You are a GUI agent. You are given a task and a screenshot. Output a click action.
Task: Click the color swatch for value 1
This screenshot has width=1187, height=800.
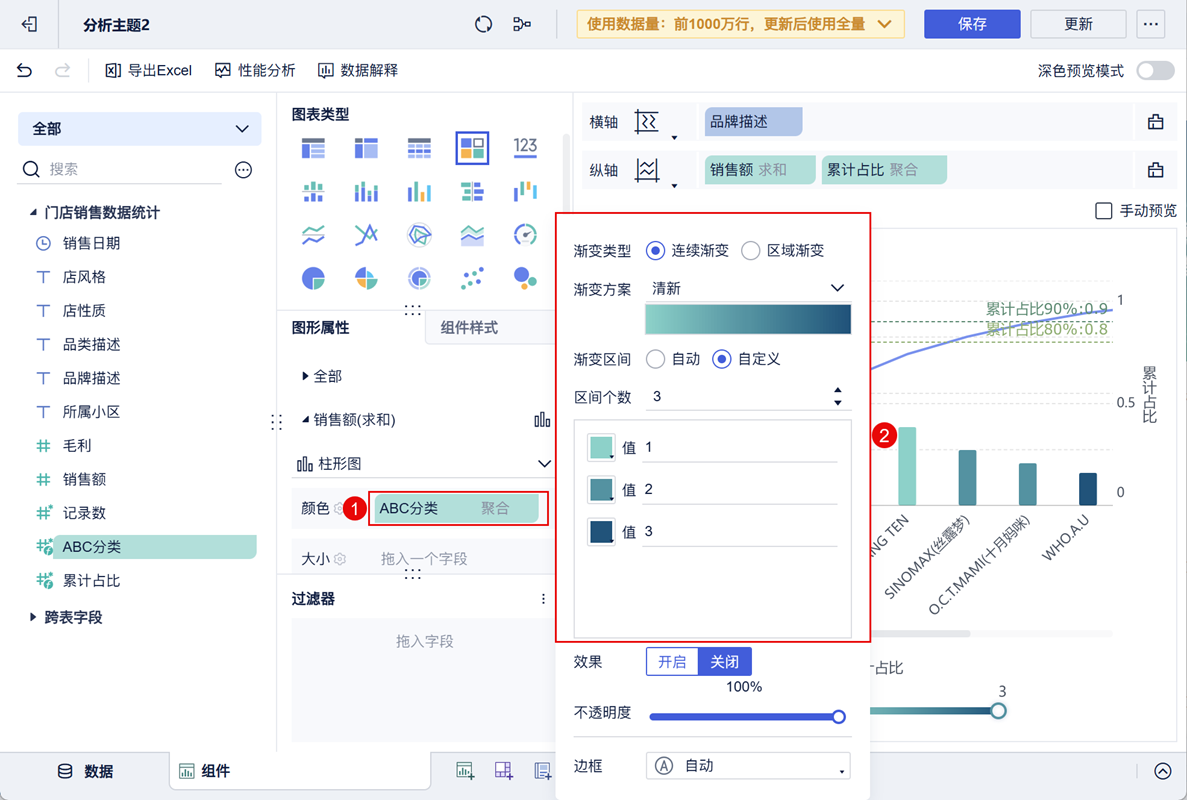point(601,447)
